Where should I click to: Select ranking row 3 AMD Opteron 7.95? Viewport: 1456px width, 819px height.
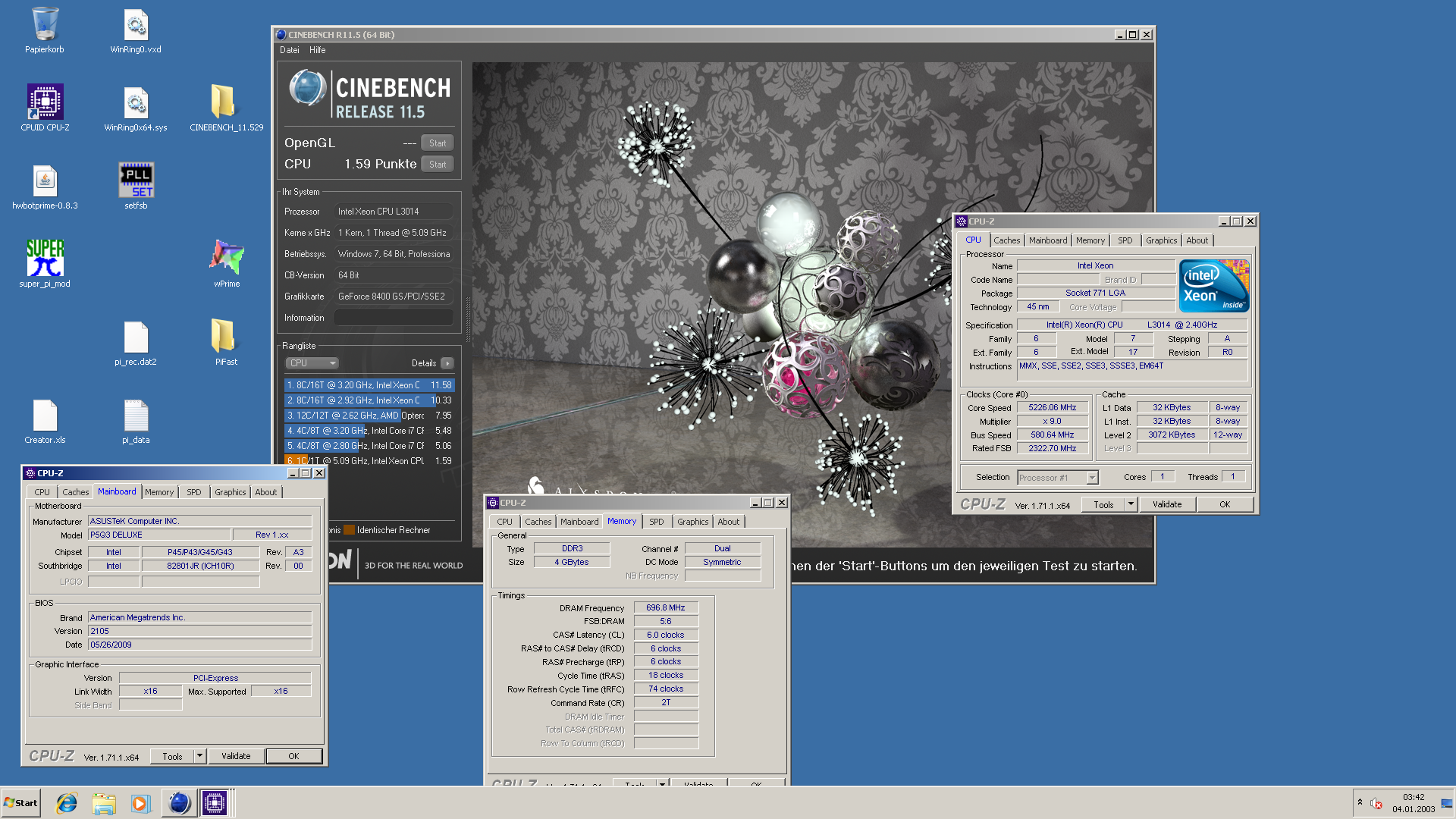[x=369, y=416]
